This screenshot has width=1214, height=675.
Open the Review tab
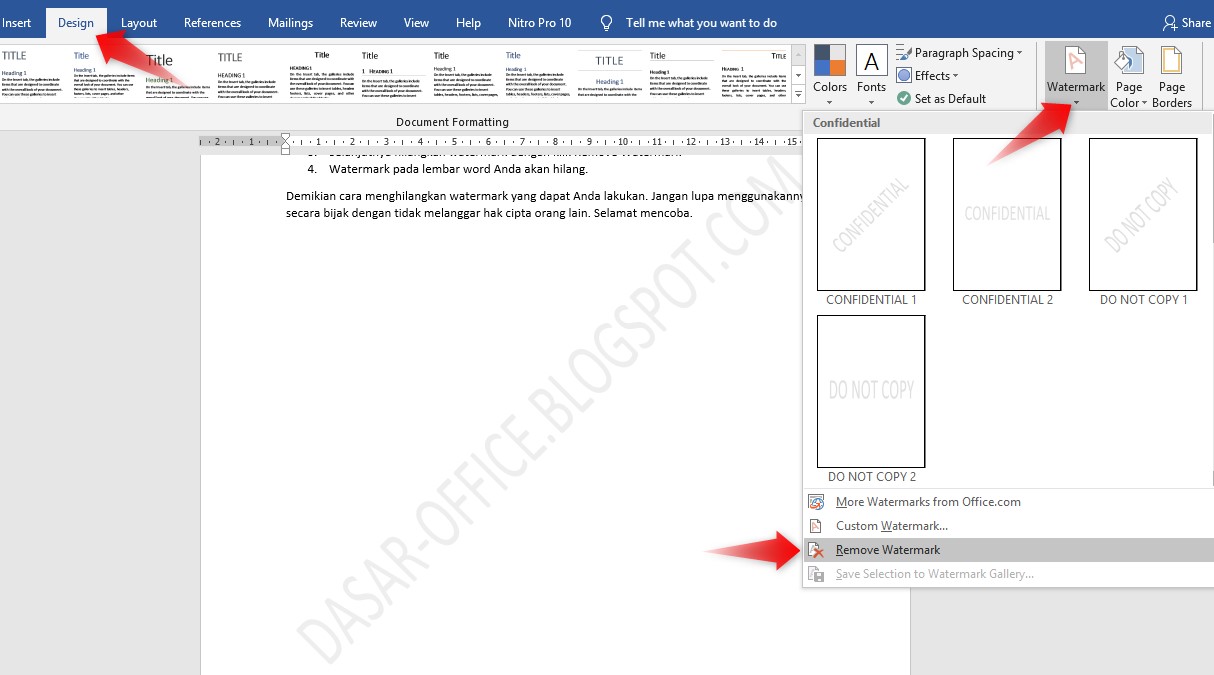coord(358,22)
